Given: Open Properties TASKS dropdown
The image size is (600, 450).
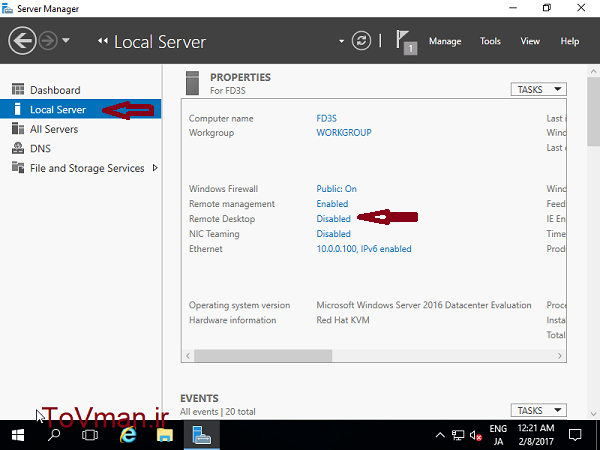Looking at the screenshot, I should (538, 89).
